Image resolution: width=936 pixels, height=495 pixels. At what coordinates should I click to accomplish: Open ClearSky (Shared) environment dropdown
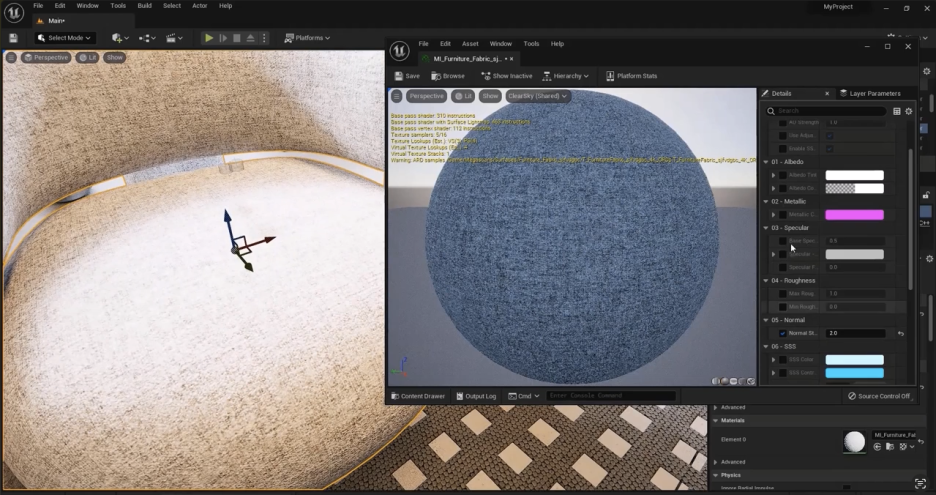pos(538,96)
